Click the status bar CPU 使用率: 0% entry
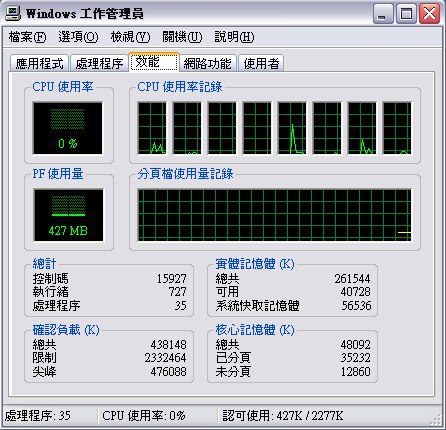This screenshot has height=430, width=446. coord(144,416)
